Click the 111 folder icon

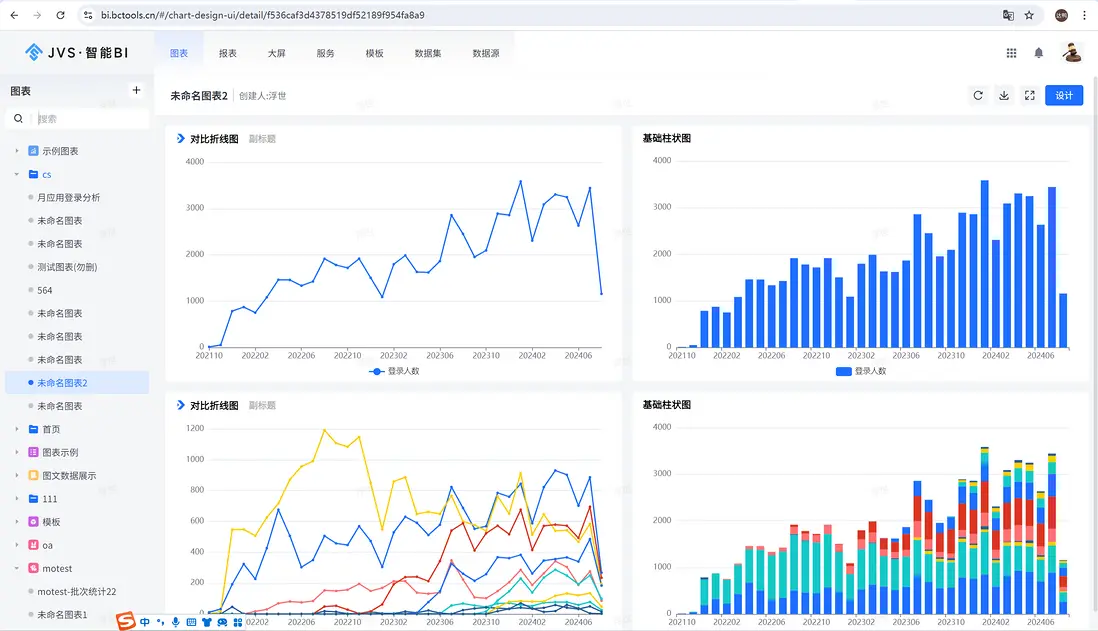[x=33, y=499]
